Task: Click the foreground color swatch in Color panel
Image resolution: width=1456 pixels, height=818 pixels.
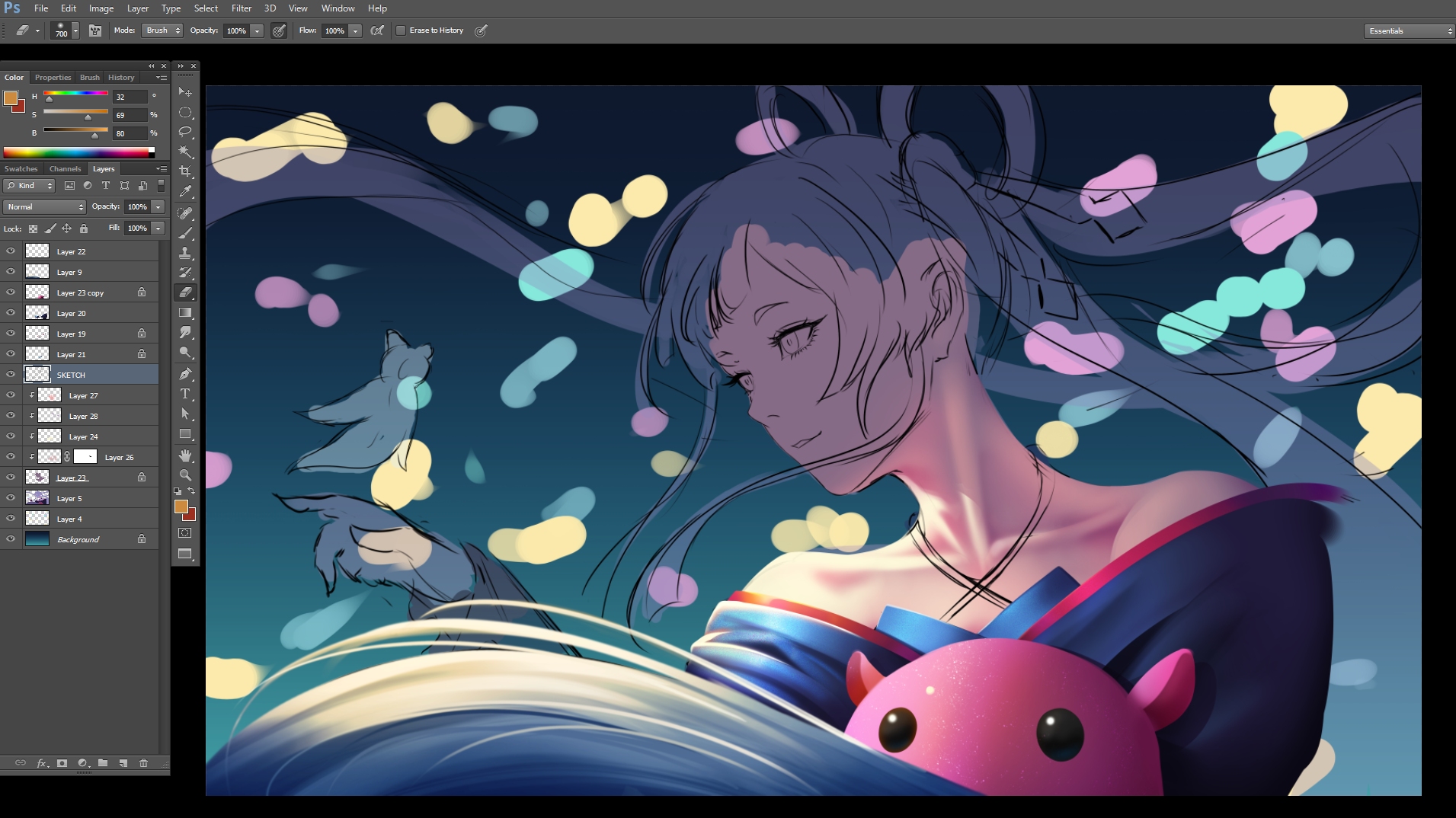Action: 11,98
